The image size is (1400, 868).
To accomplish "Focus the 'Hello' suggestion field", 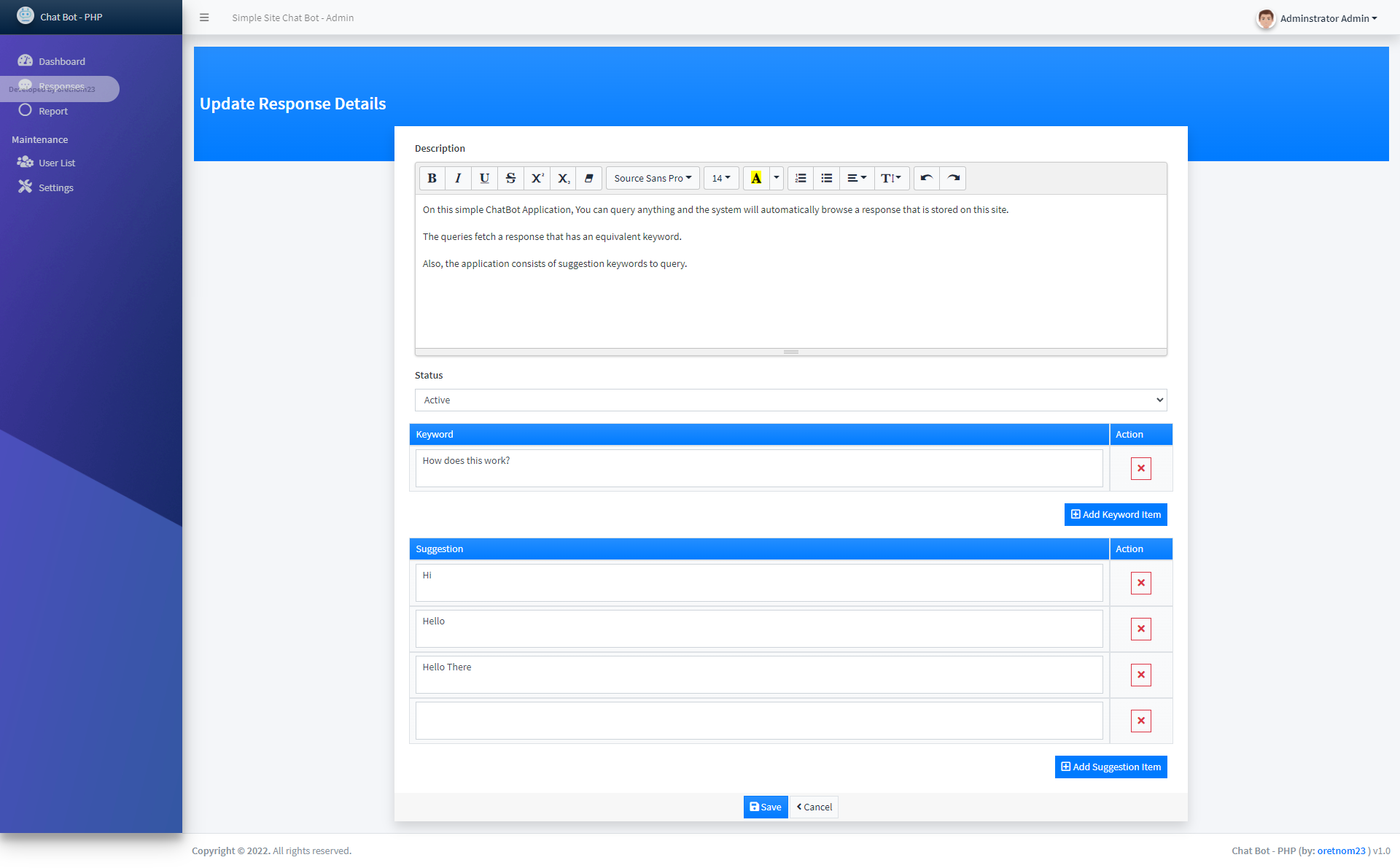I will [x=758, y=629].
